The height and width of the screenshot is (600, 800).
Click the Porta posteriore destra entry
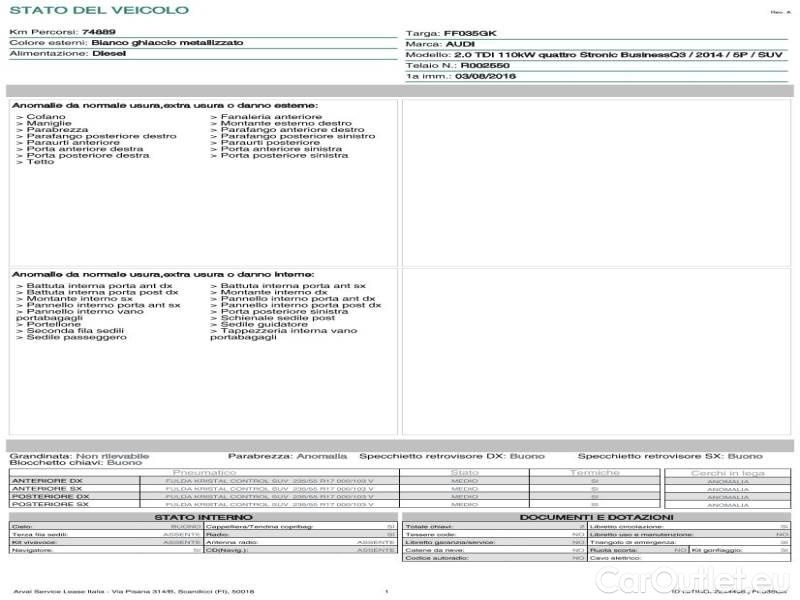click(x=83, y=155)
